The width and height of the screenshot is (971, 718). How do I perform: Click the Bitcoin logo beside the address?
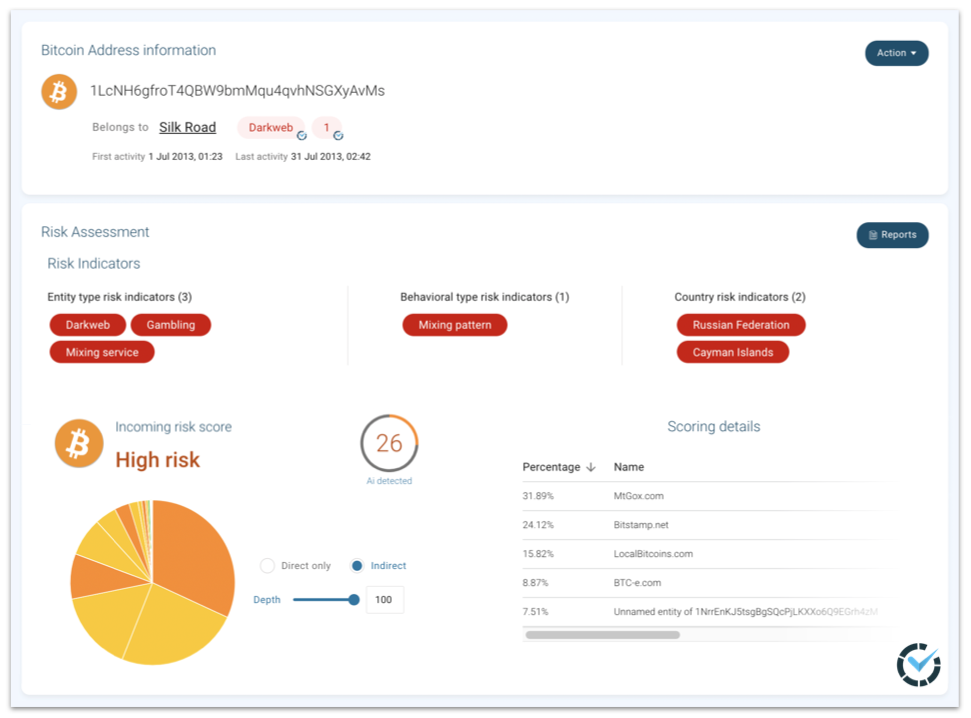[58, 90]
